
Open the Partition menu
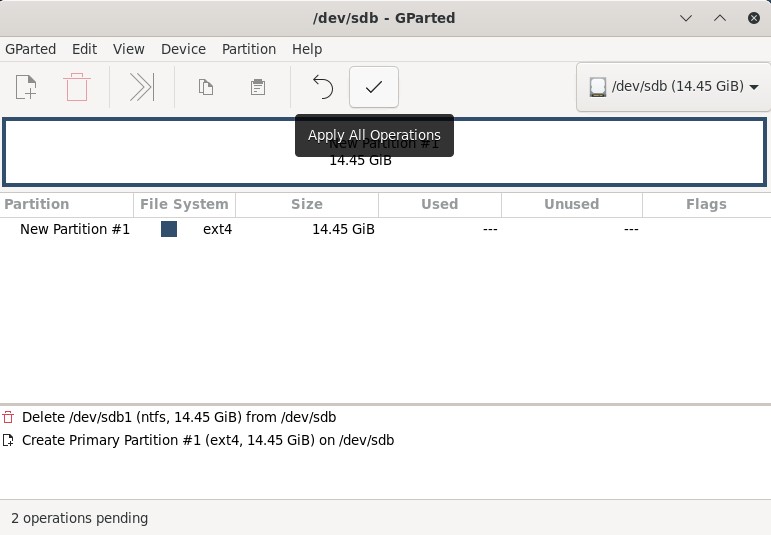[249, 49]
